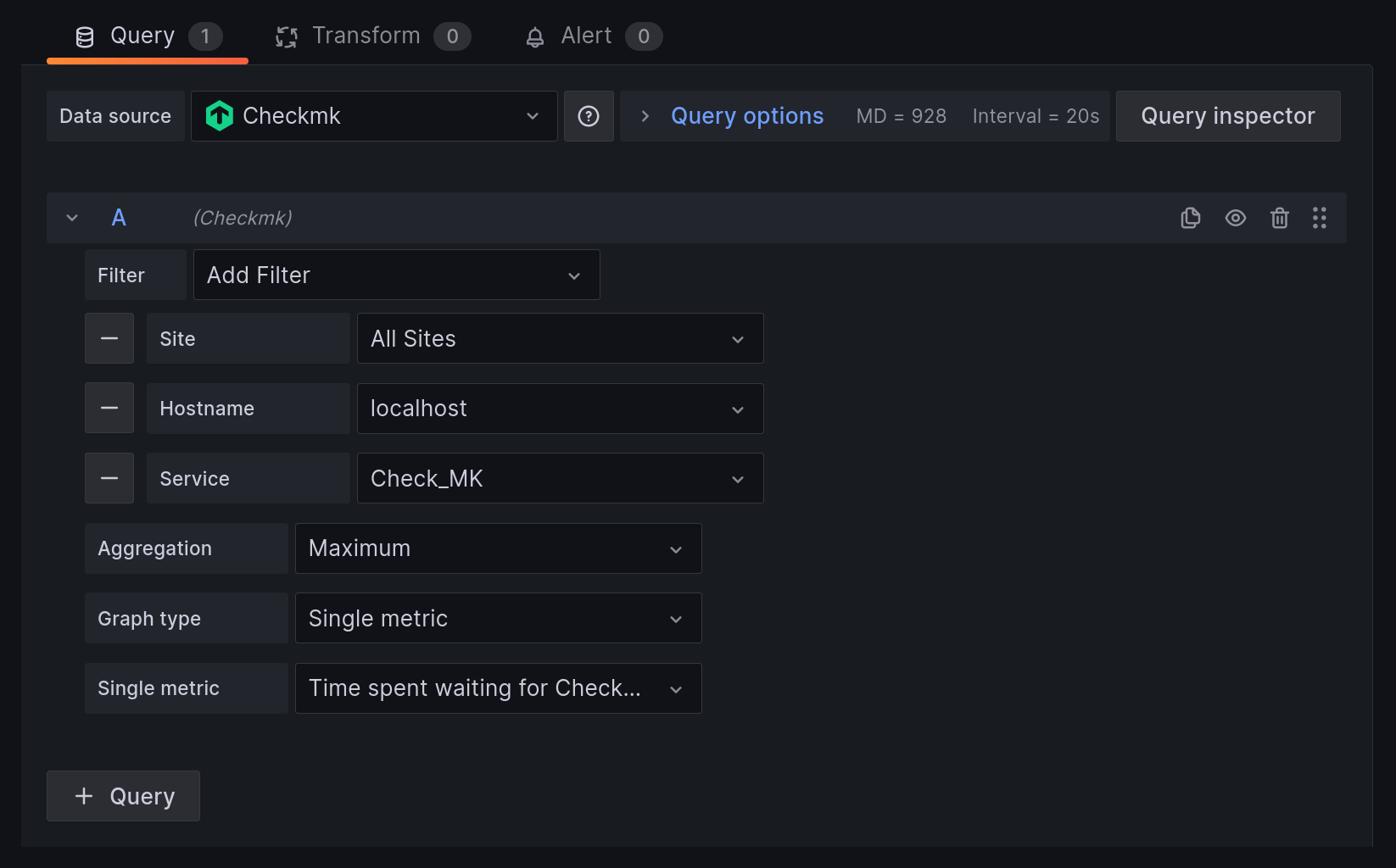
Task: Remove the Site filter
Action: click(109, 338)
